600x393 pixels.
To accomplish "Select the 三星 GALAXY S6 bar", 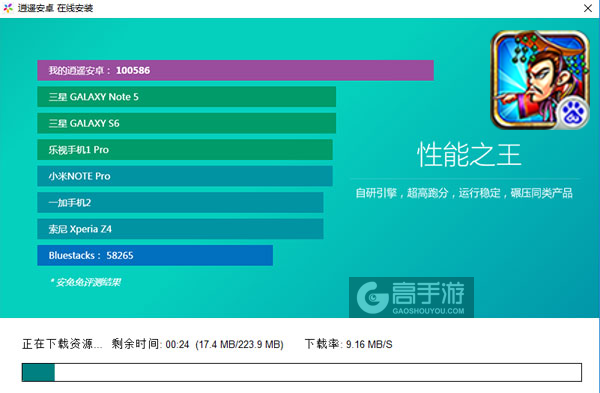I will tap(186, 123).
